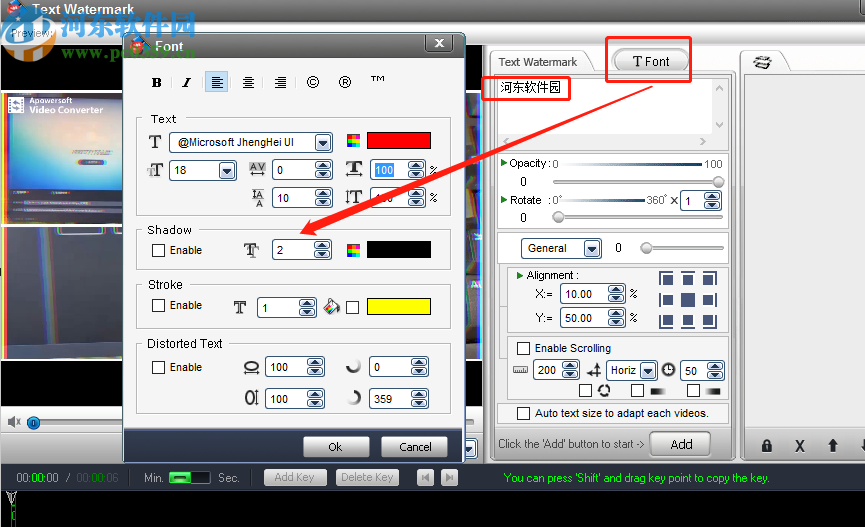The height and width of the screenshot is (527, 865).
Task: Increase shadow offset value stepper
Action: coord(322,246)
